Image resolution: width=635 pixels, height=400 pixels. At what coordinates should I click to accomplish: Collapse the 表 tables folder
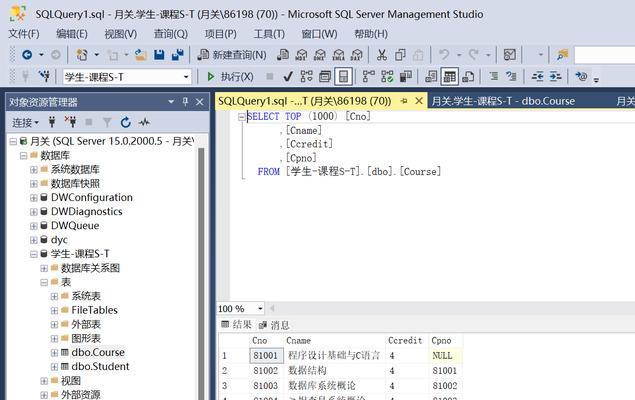pyautogui.click(x=44, y=282)
